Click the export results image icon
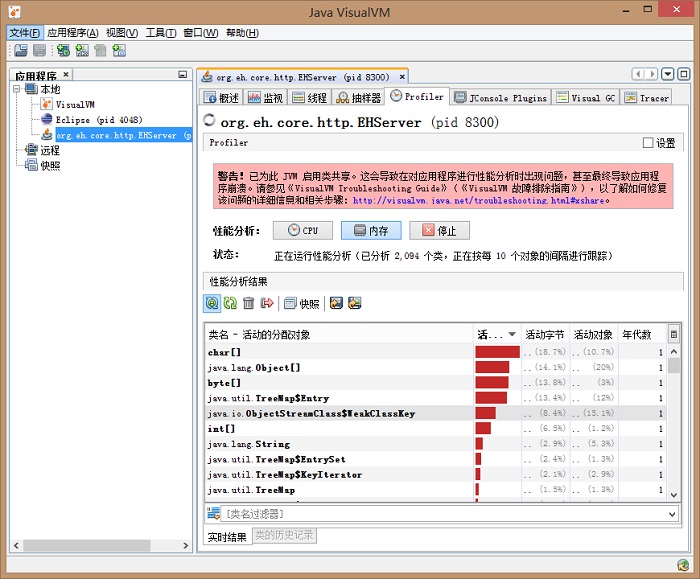Screen dimensions: 700x579 point(336,304)
